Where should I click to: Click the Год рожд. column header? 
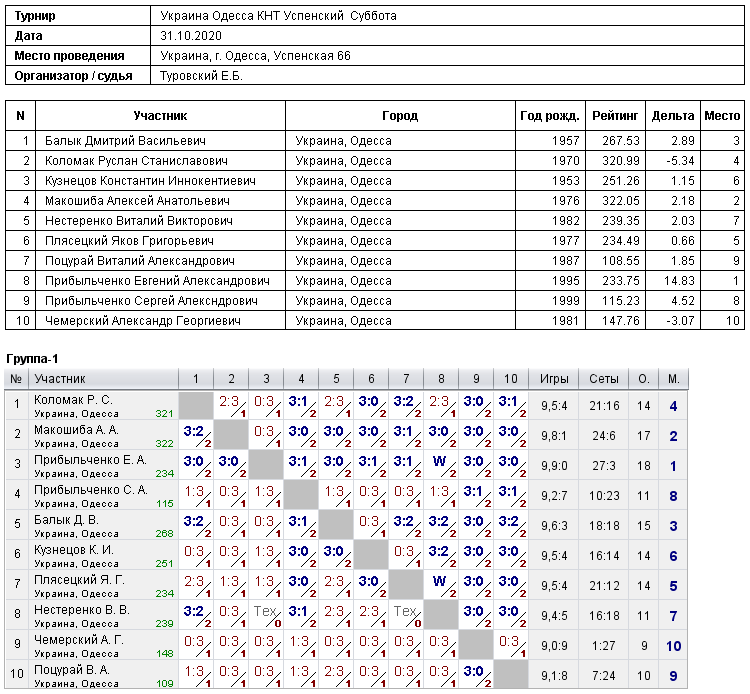(550, 116)
